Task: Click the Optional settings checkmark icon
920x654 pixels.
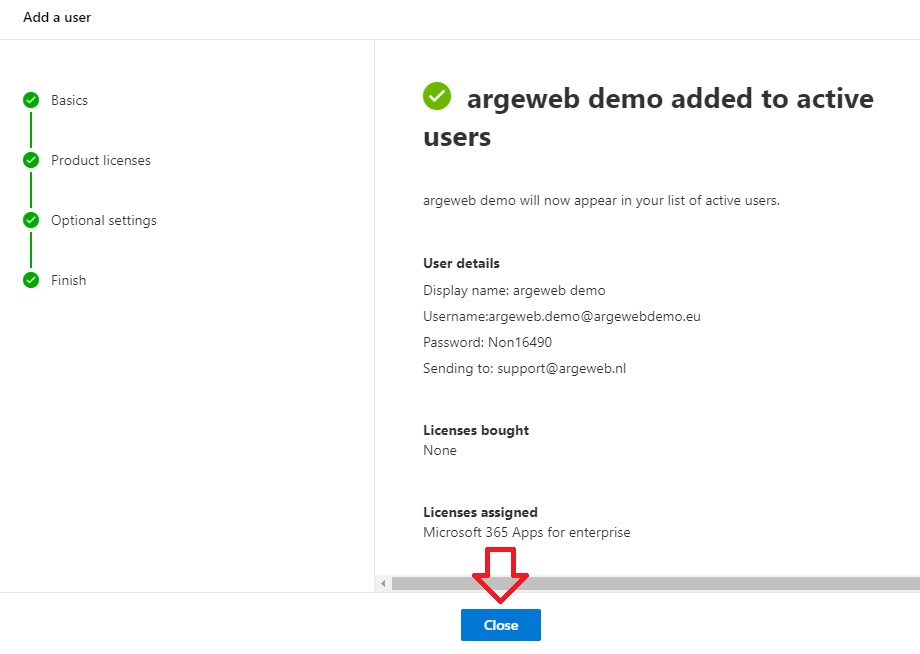Action: [31, 220]
